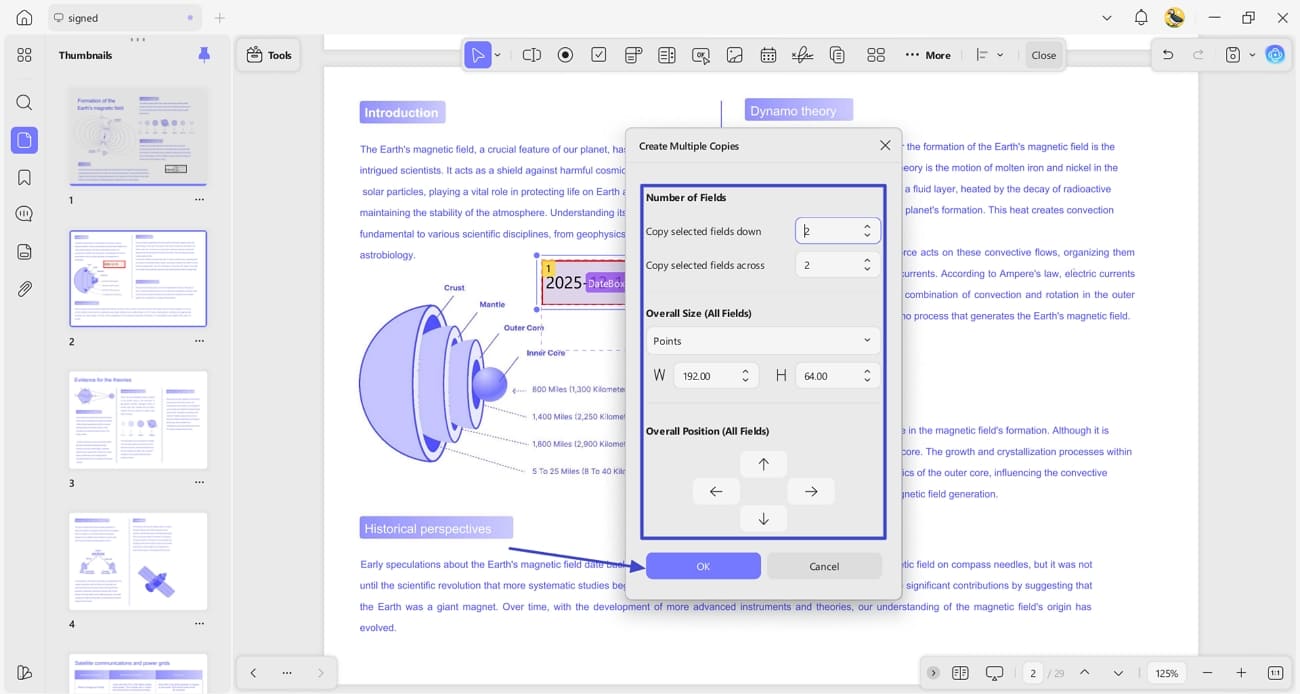Move all fields left with arrow
1300x694 pixels.
(716, 491)
